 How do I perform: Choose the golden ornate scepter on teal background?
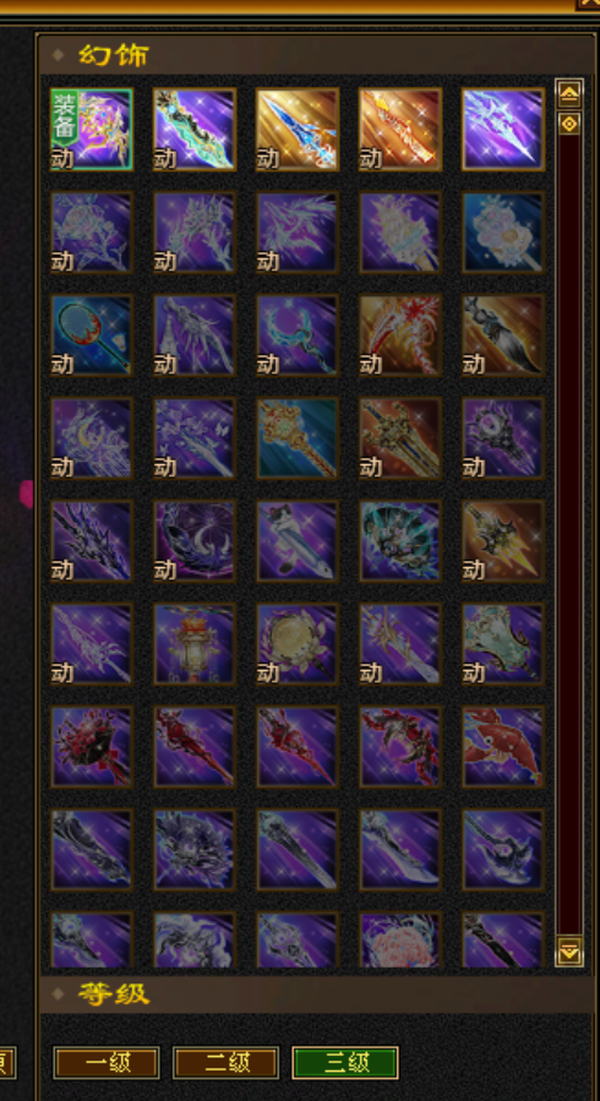click(297, 438)
